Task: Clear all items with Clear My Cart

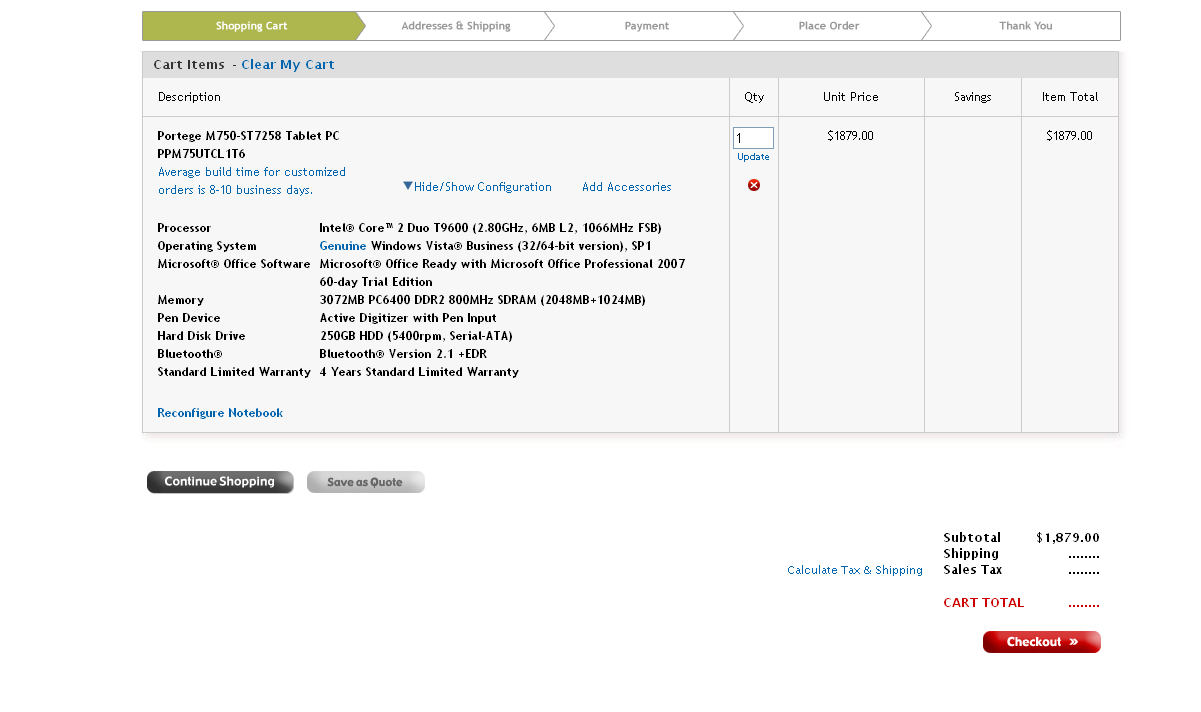Action: 287,65
